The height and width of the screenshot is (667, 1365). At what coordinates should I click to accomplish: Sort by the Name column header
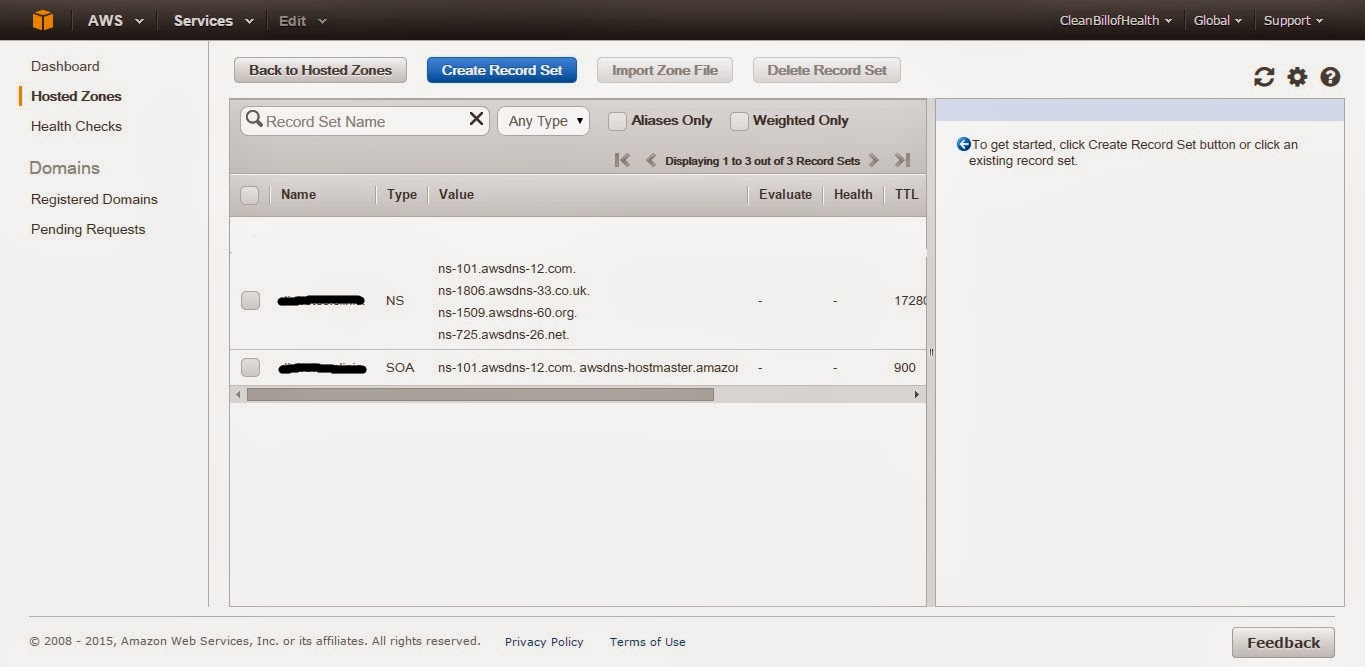pyautogui.click(x=298, y=195)
